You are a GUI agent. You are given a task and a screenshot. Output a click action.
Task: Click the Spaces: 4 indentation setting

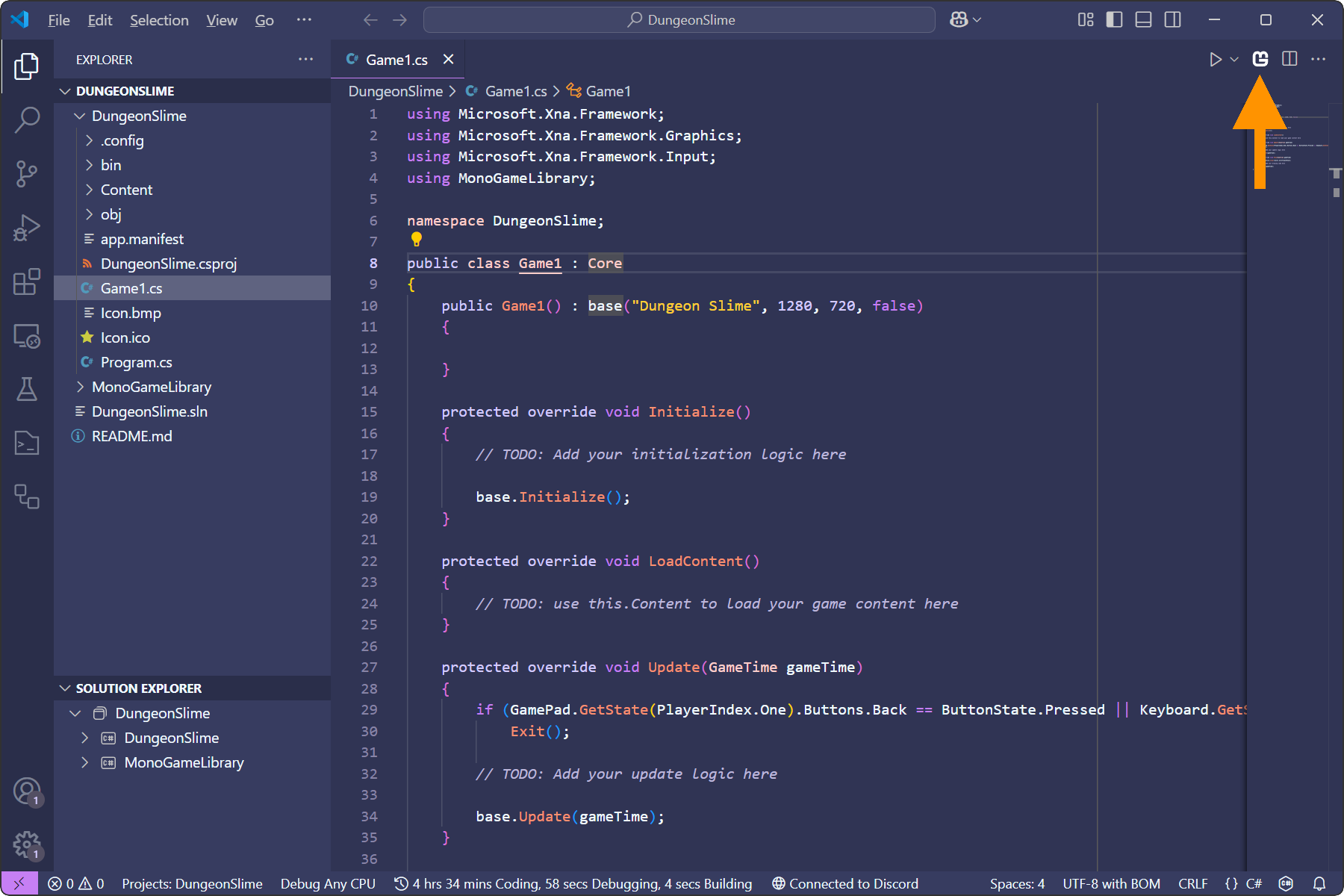(1017, 883)
